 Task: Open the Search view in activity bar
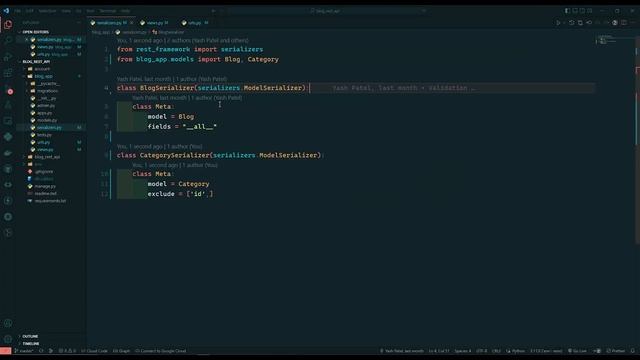point(8,41)
